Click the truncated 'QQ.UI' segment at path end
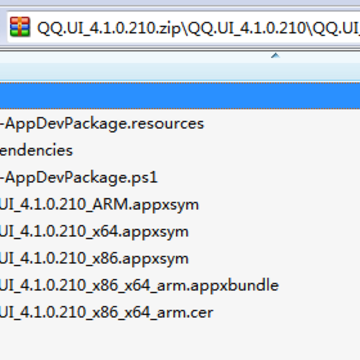This screenshot has height=360, width=360. 337,29
